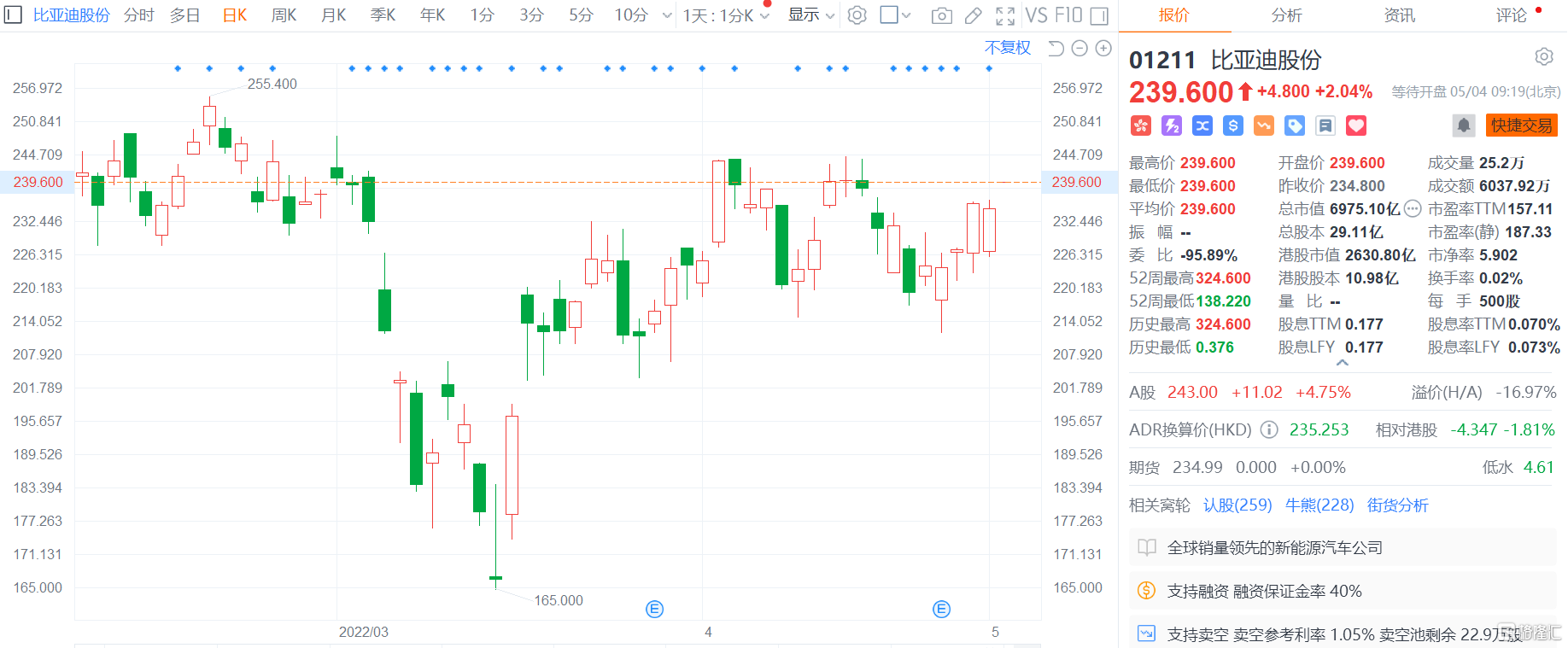Image resolution: width=1568 pixels, height=648 pixels.
Task: Open the 报价 quote tab
Action: [1173, 15]
